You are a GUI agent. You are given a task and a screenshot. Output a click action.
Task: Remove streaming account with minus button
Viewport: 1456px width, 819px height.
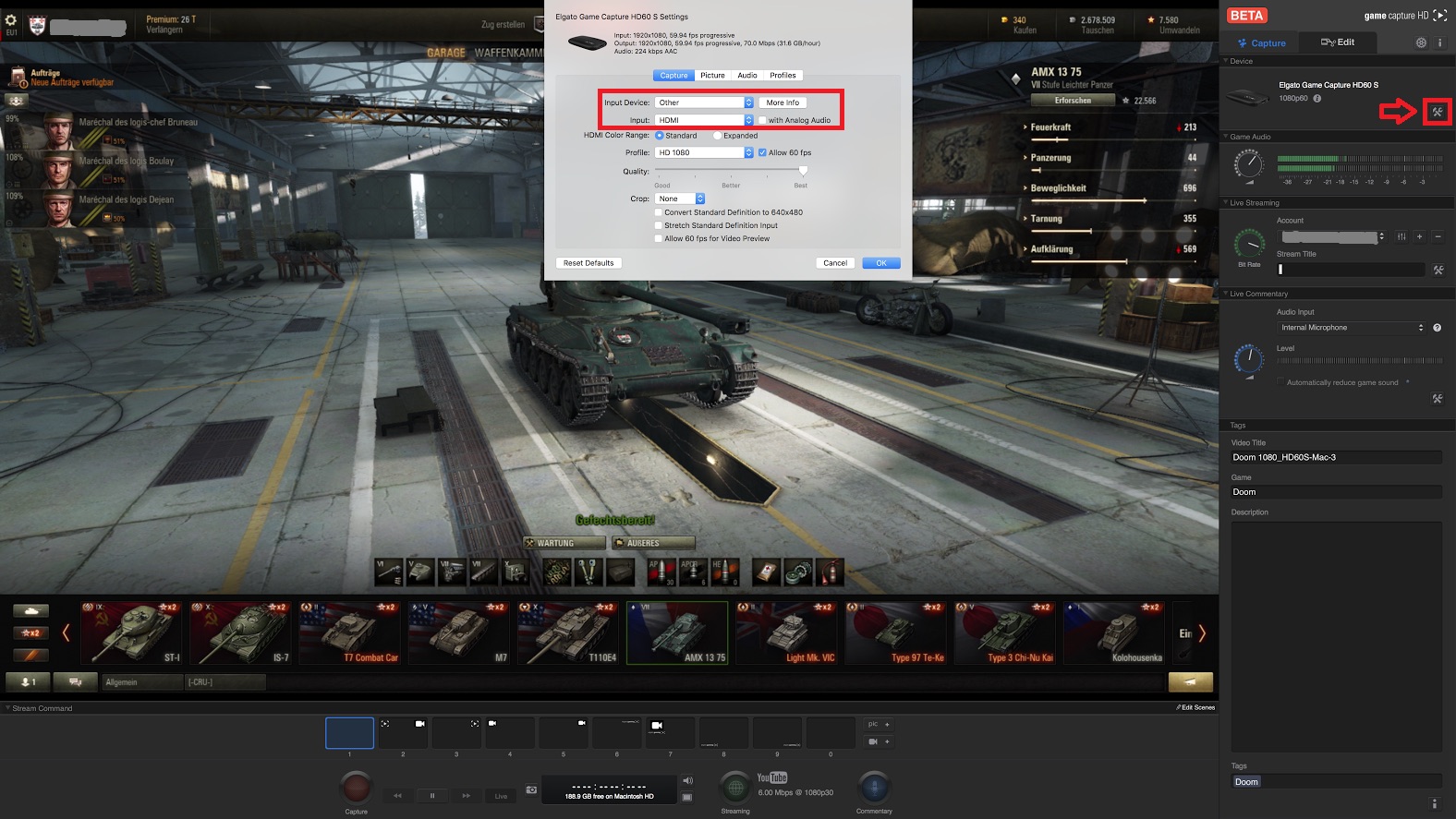click(1438, 236)
